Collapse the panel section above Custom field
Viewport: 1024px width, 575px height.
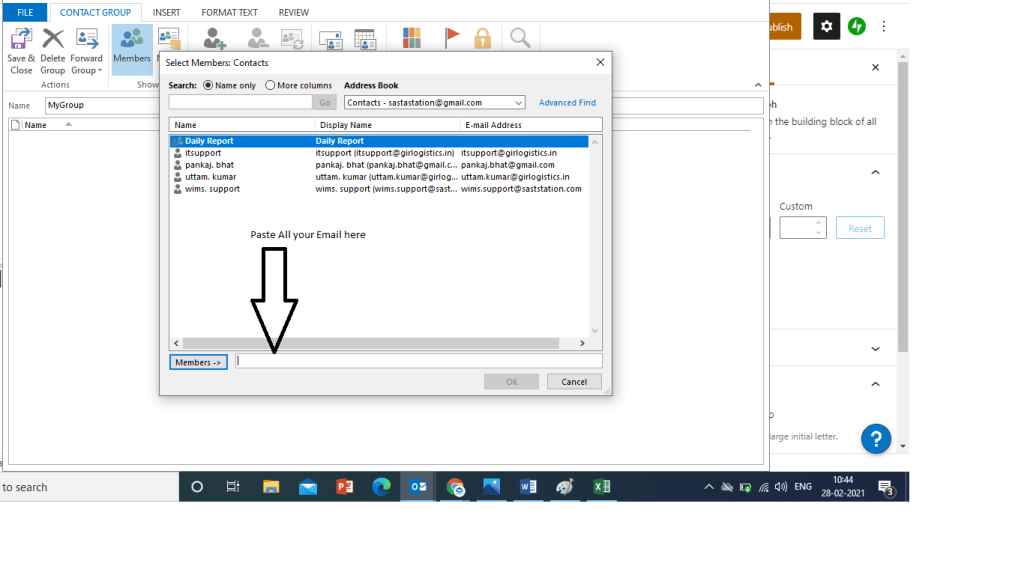click(x=875, y=172)
